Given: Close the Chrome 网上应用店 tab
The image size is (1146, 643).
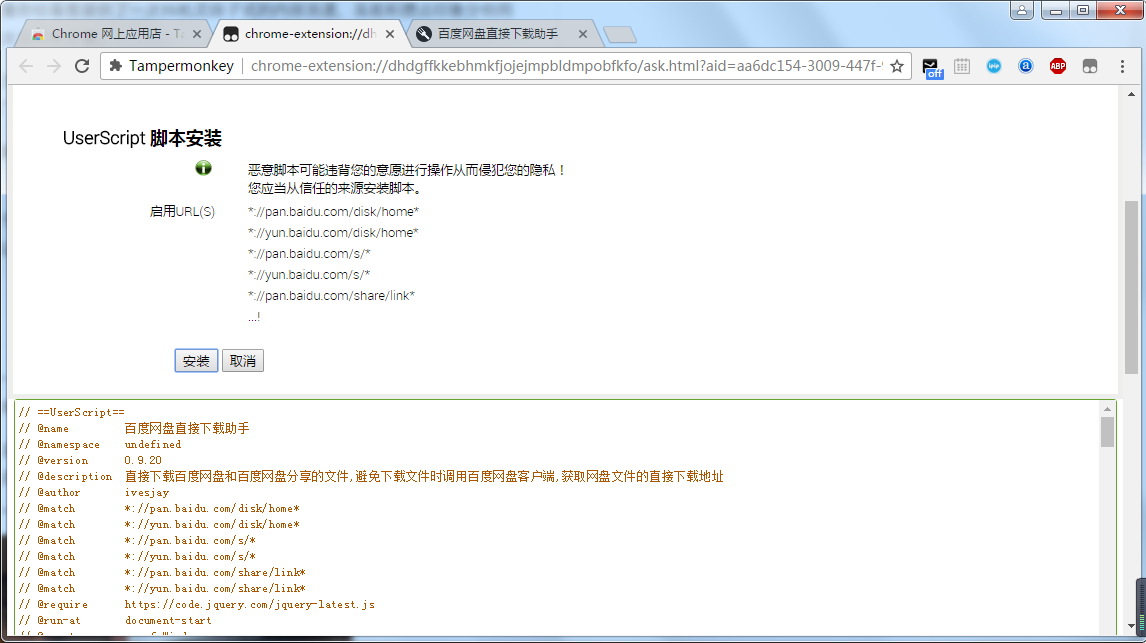Looking at the screenshot, I should click(x=197, y=34).
